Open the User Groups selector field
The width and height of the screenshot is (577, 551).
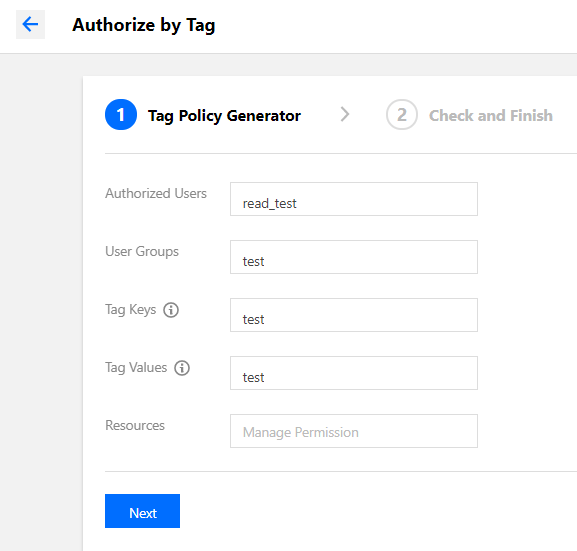354,257
